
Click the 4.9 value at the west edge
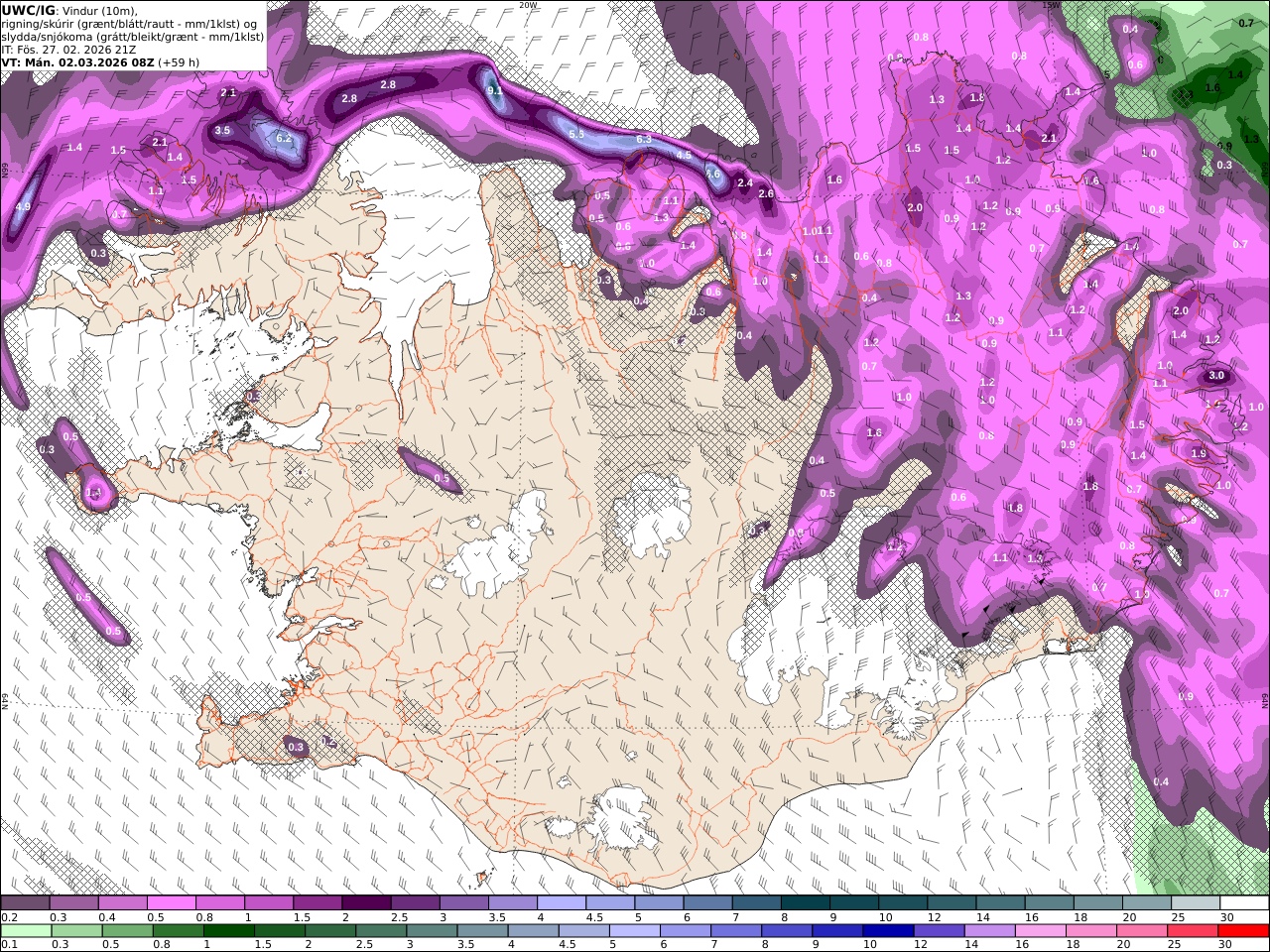point(25,206)
